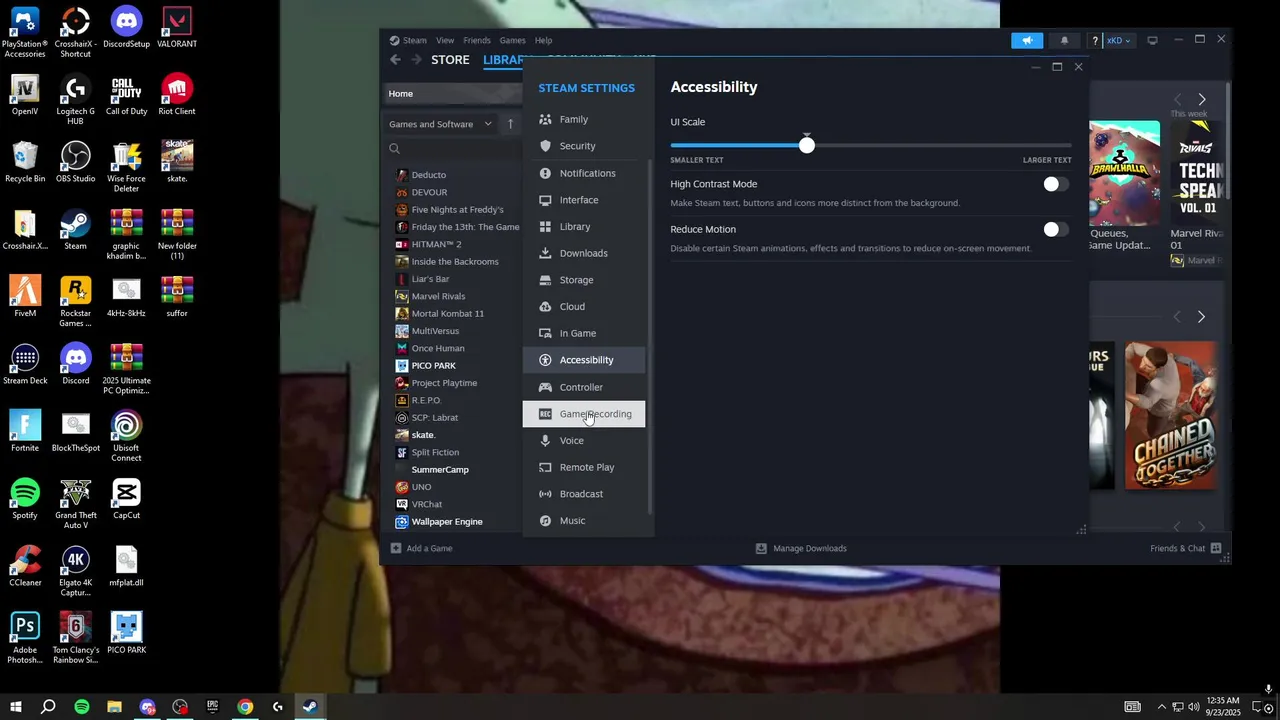Image resolution: width=1280 pixels, height=720 pixels.
Task: Open xKD account dropdown
Action: pyautogui.click(x=1118, y=40)
